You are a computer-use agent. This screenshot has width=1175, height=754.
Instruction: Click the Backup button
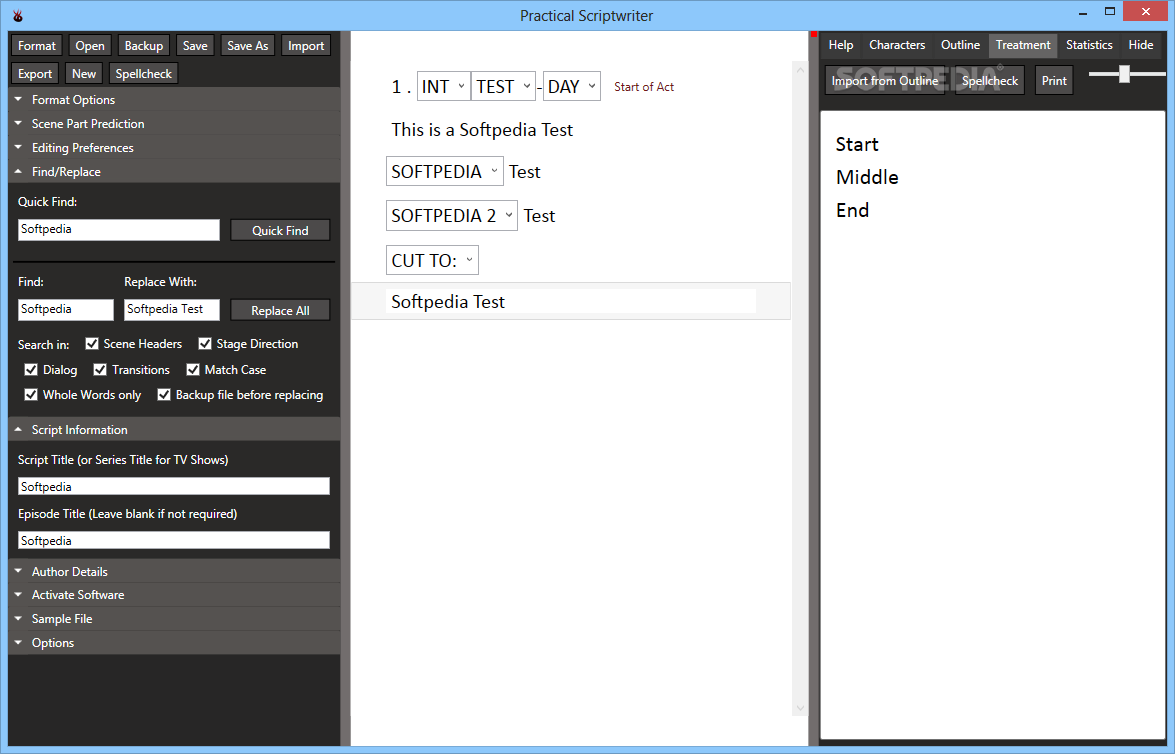coord(144,46)
